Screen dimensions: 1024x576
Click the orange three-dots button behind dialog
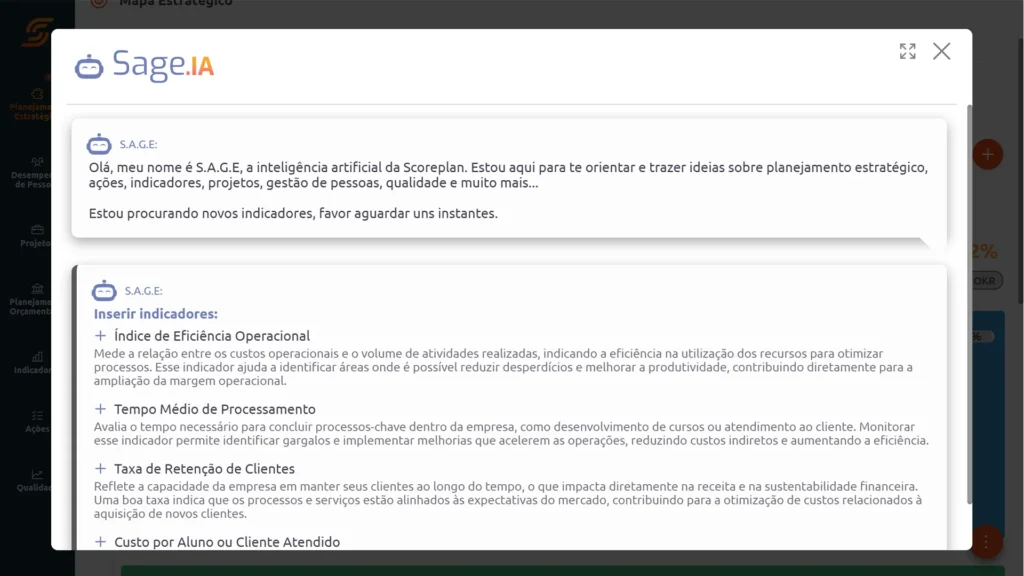click(986, 541)
